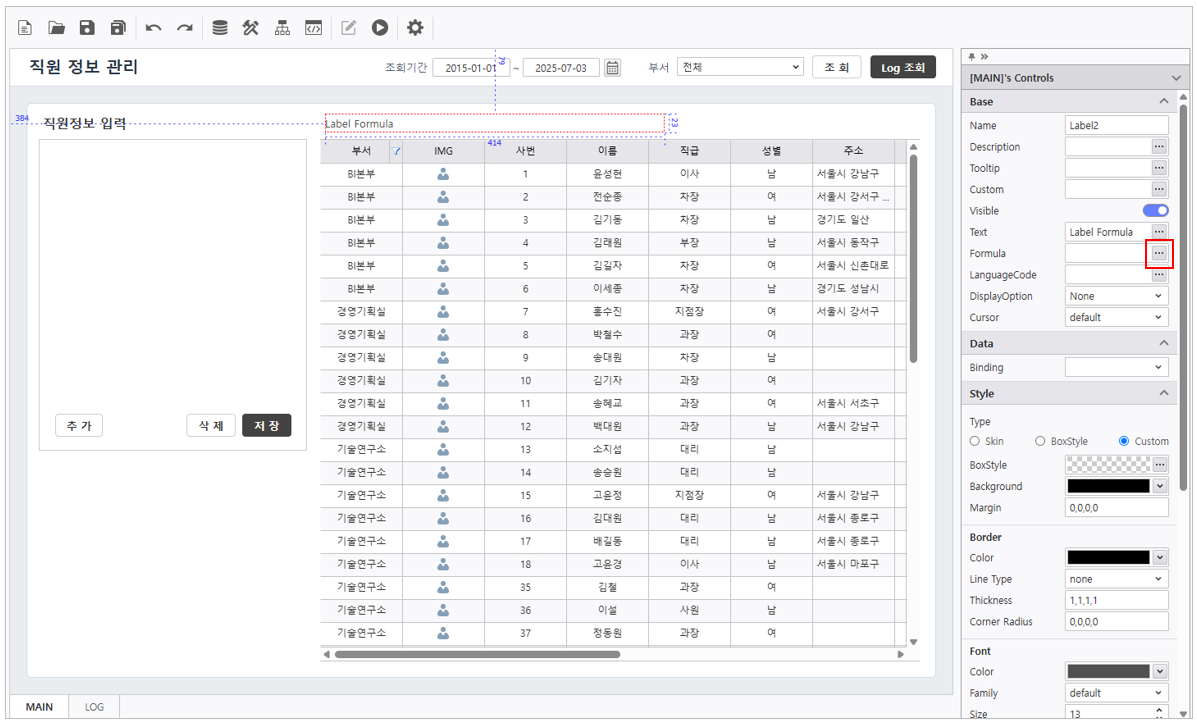Select the Skin style type radio

pyautogui.click(x=976, y=441)
